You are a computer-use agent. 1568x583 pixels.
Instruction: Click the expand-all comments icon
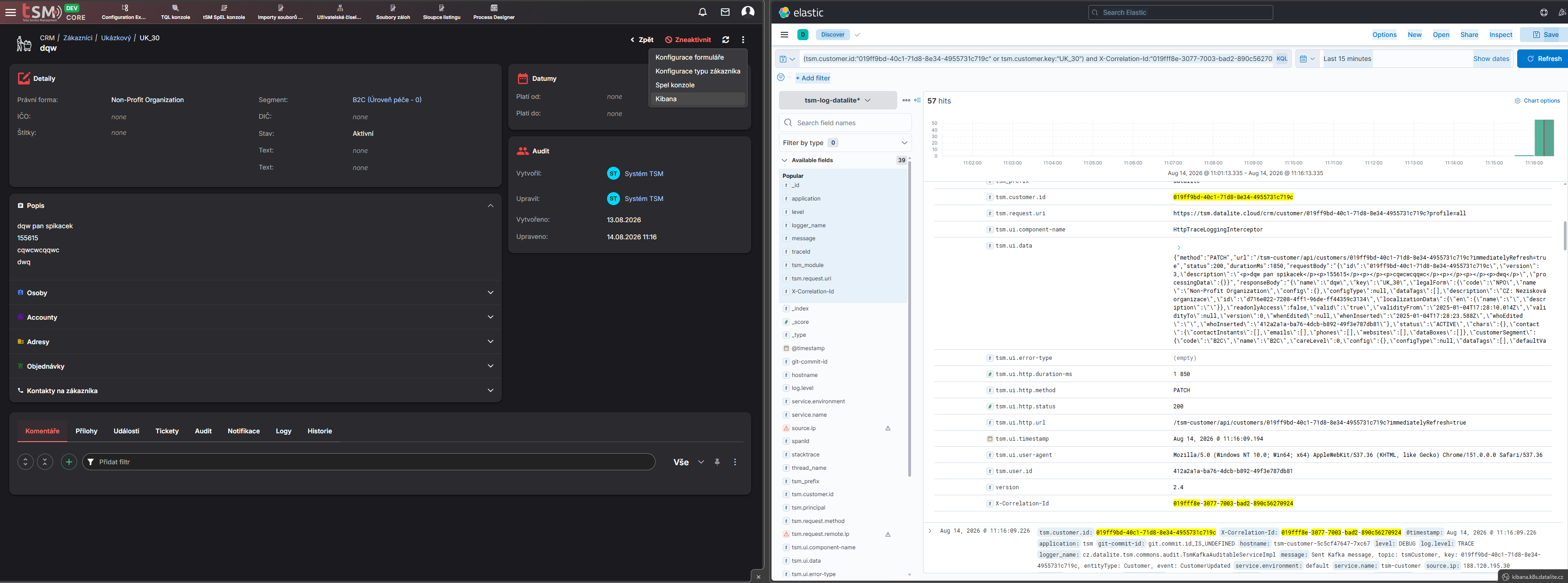click(25, 462)
